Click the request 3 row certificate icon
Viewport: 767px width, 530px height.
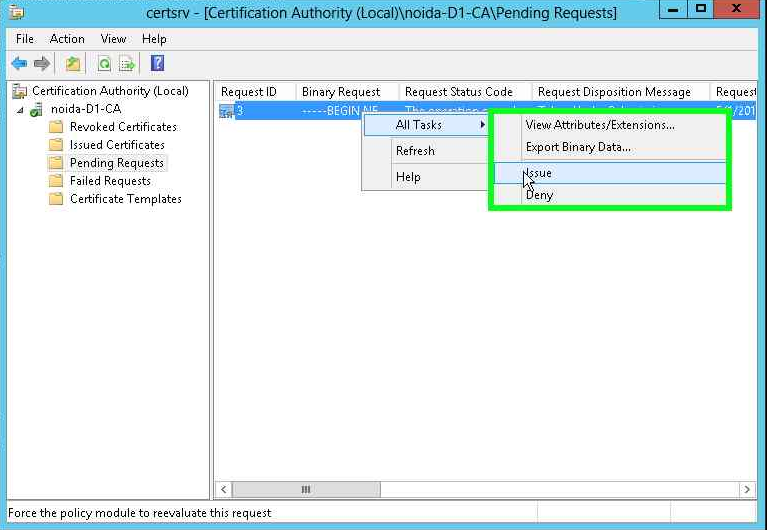point(226,111)
